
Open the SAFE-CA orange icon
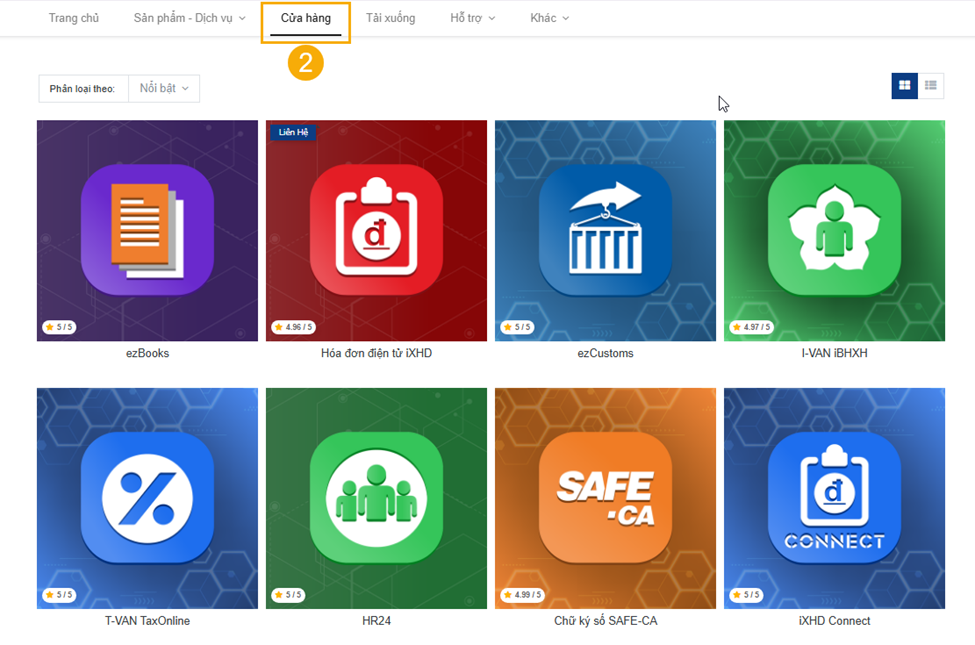[605, 498]
